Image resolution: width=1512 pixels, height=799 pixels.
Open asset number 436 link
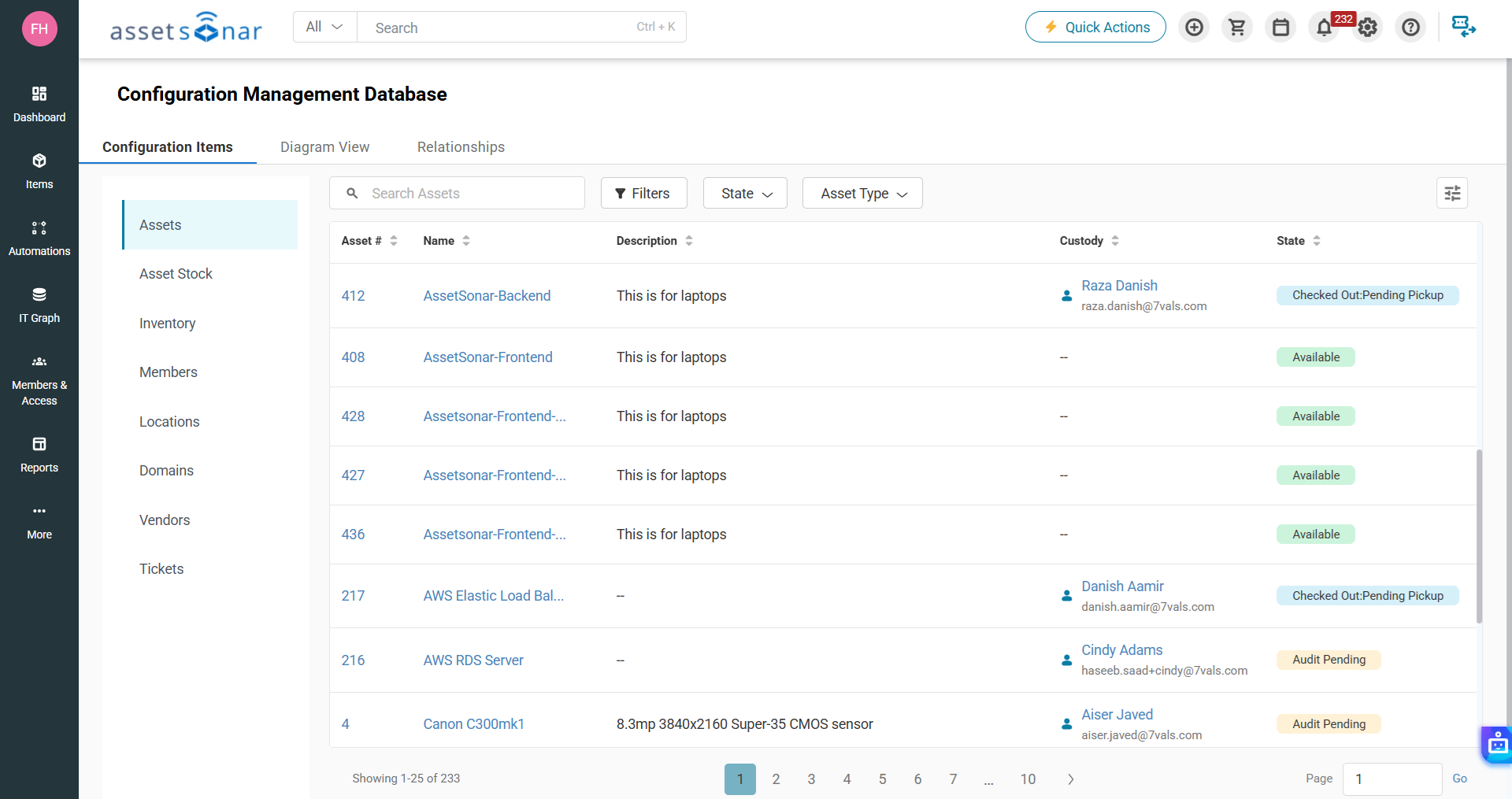[x=353, y=535]
